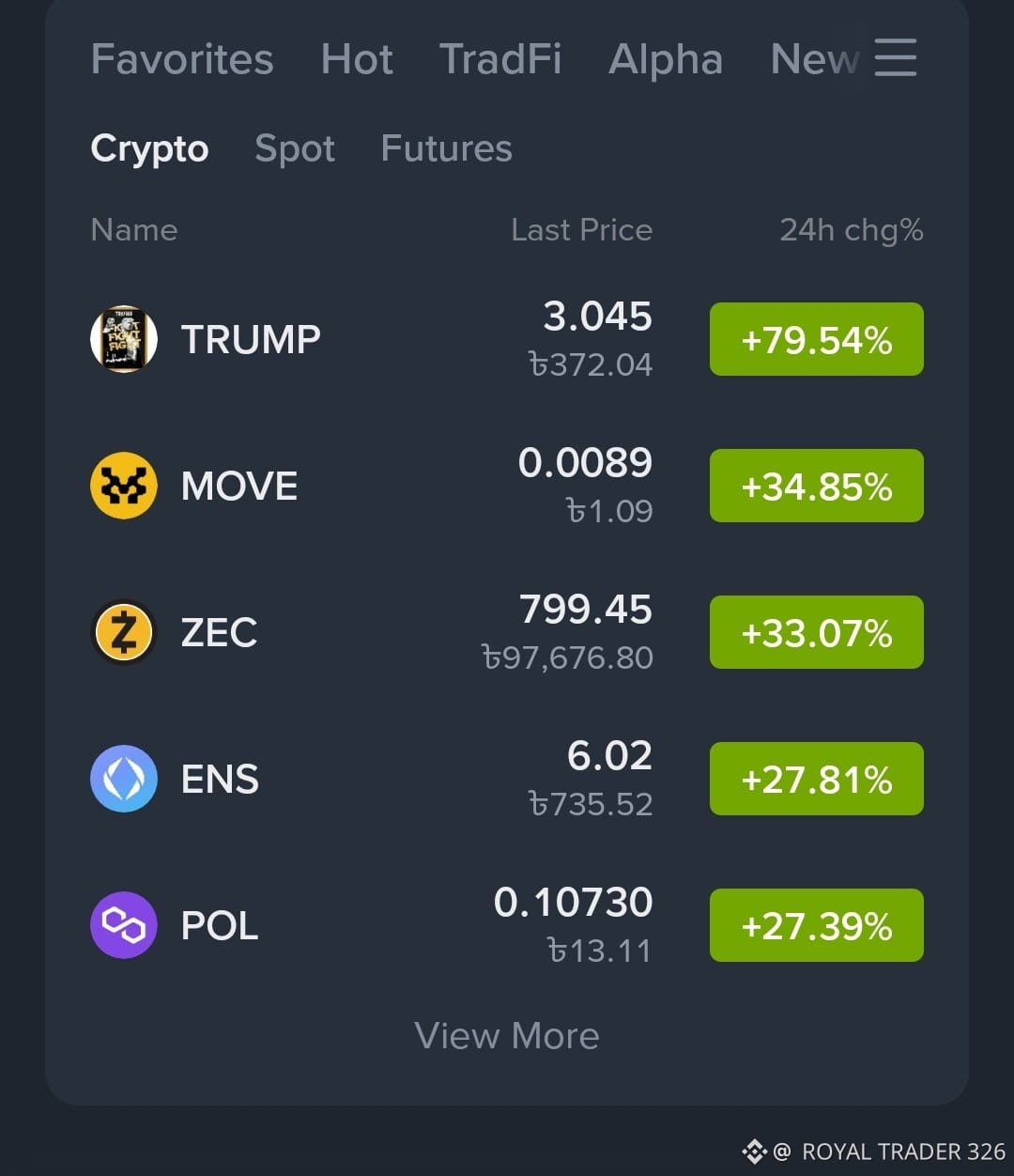Screen dimensions: 1014x1176
Task: Tap the TRUMP coin icon
Action: coord(123,339)
